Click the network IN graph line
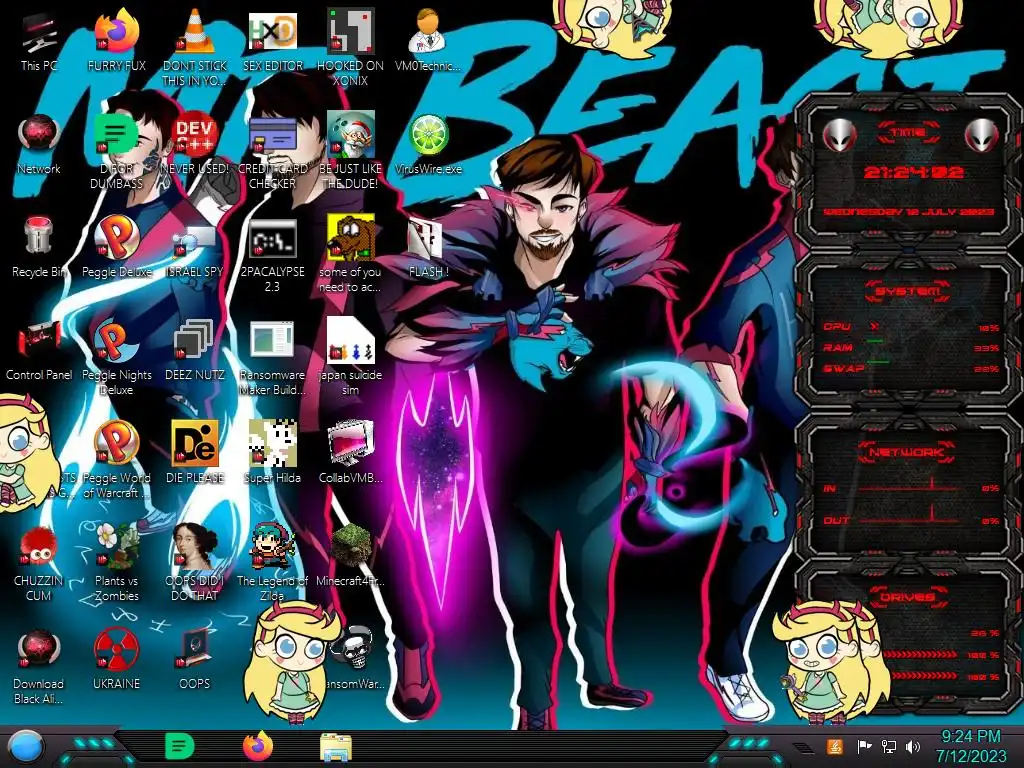Screen dimensions: 1024x768 tap(908, 487)
